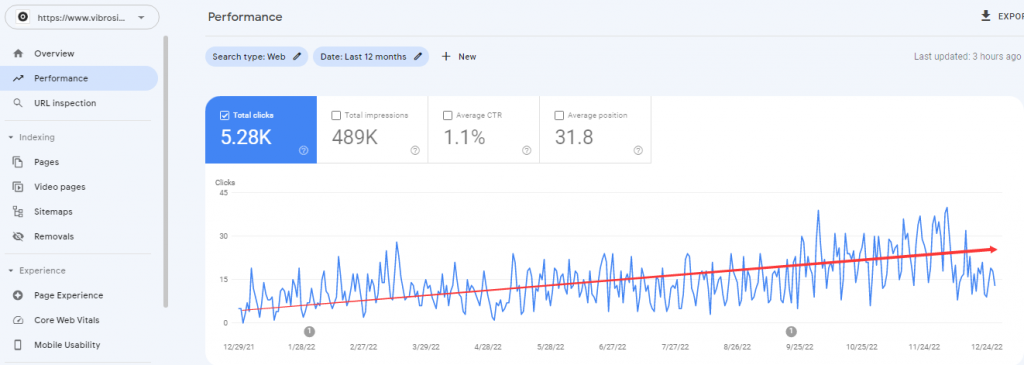Click the Removals hidden-eye icon
Image resolution: width=1024 pixels, height=365 pixels.
tap(18, 236)
